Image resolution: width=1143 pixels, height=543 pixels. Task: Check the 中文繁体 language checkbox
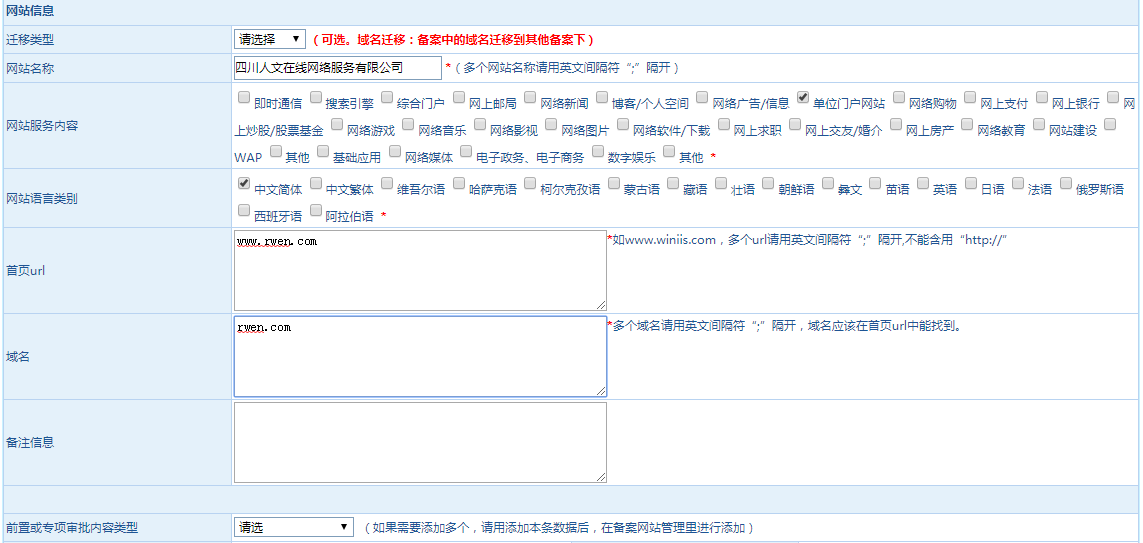pos(316,184)
